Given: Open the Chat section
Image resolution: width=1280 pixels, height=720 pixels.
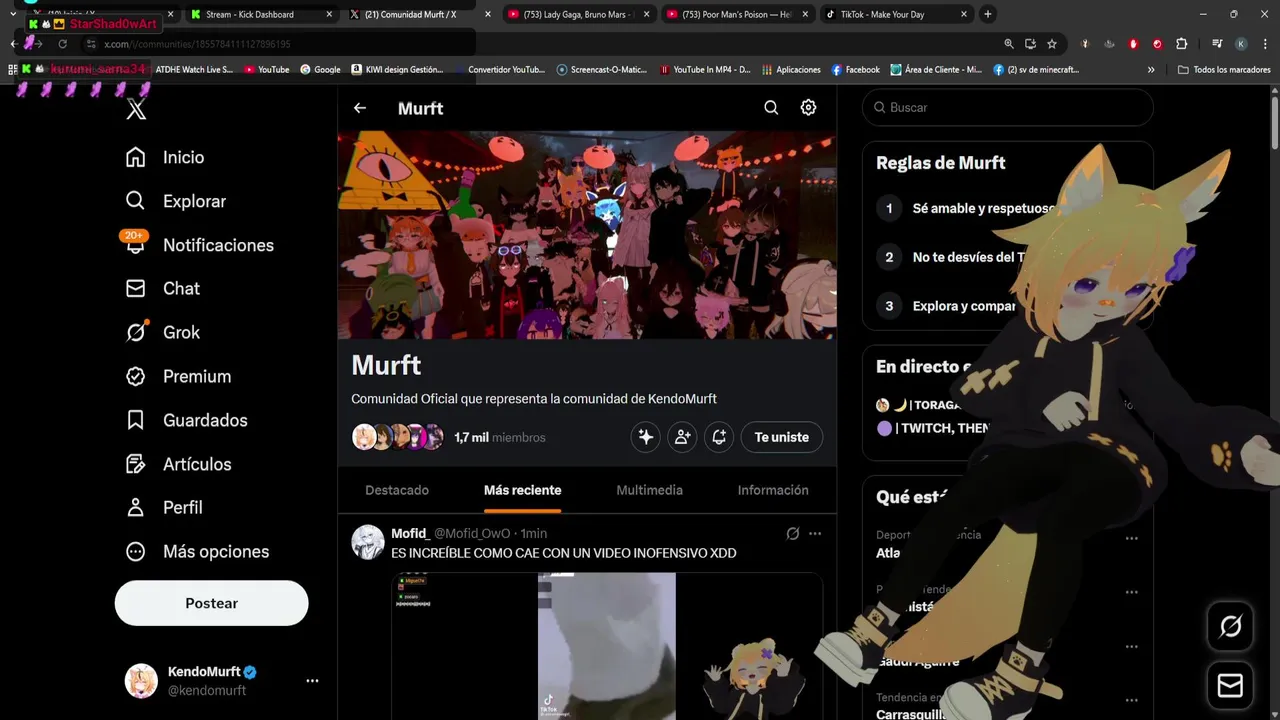Looking at the screenshot, I should point(163,288).
